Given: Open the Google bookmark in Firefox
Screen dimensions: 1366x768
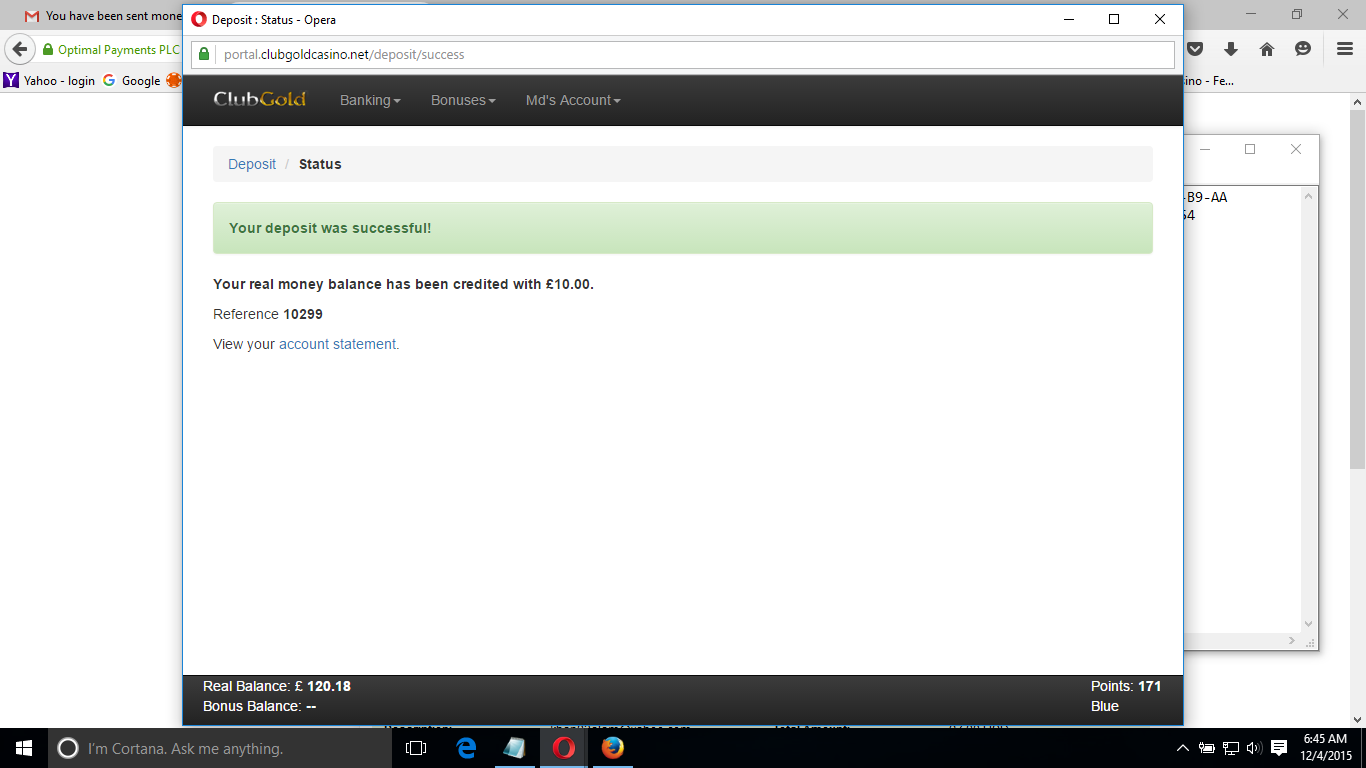Looking at the screenshot, I should 132,81.
